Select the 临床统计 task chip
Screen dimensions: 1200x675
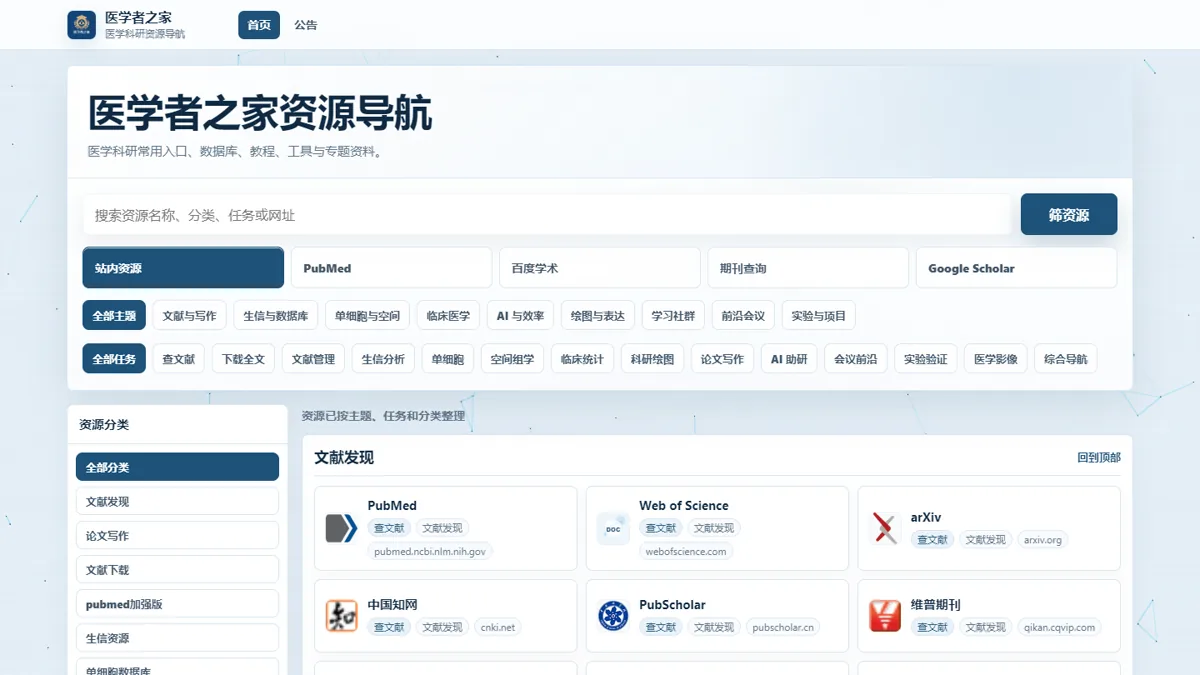coord(583,359)
